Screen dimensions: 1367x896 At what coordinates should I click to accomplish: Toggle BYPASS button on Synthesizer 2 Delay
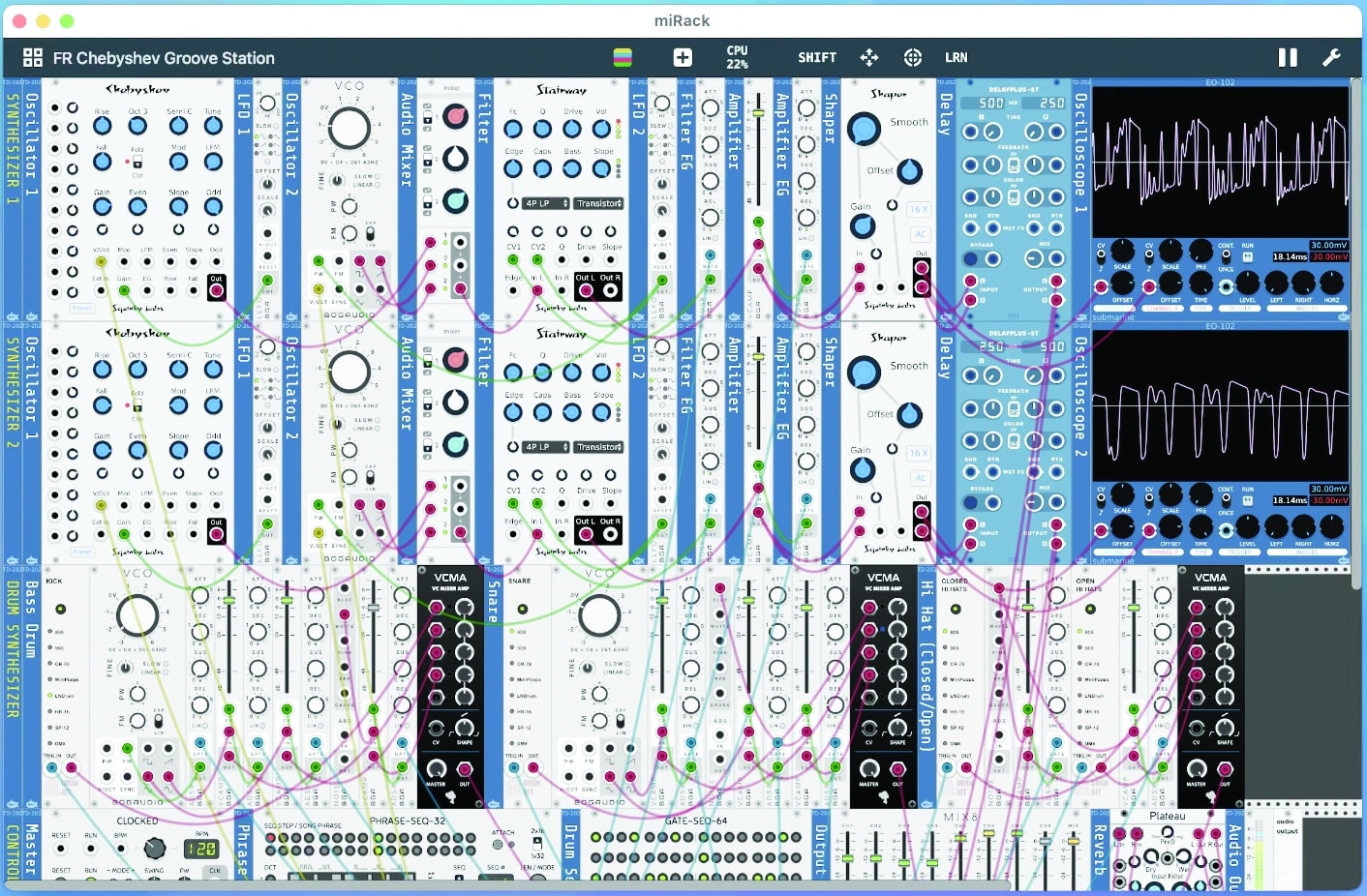coord(971,502)
